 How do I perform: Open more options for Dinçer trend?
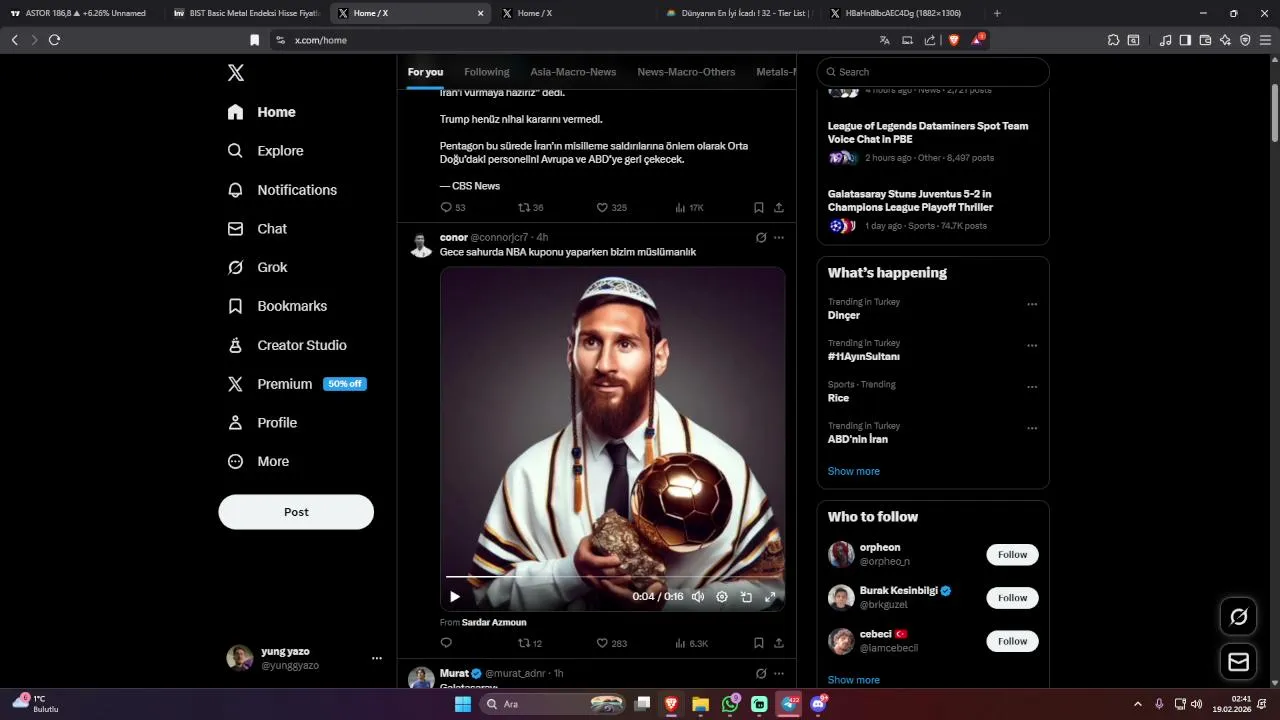1032,304
